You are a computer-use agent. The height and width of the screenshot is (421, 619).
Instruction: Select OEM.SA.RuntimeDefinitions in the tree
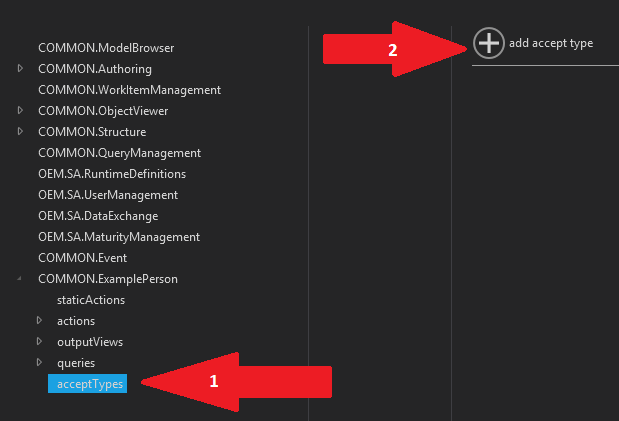[112, 174]
